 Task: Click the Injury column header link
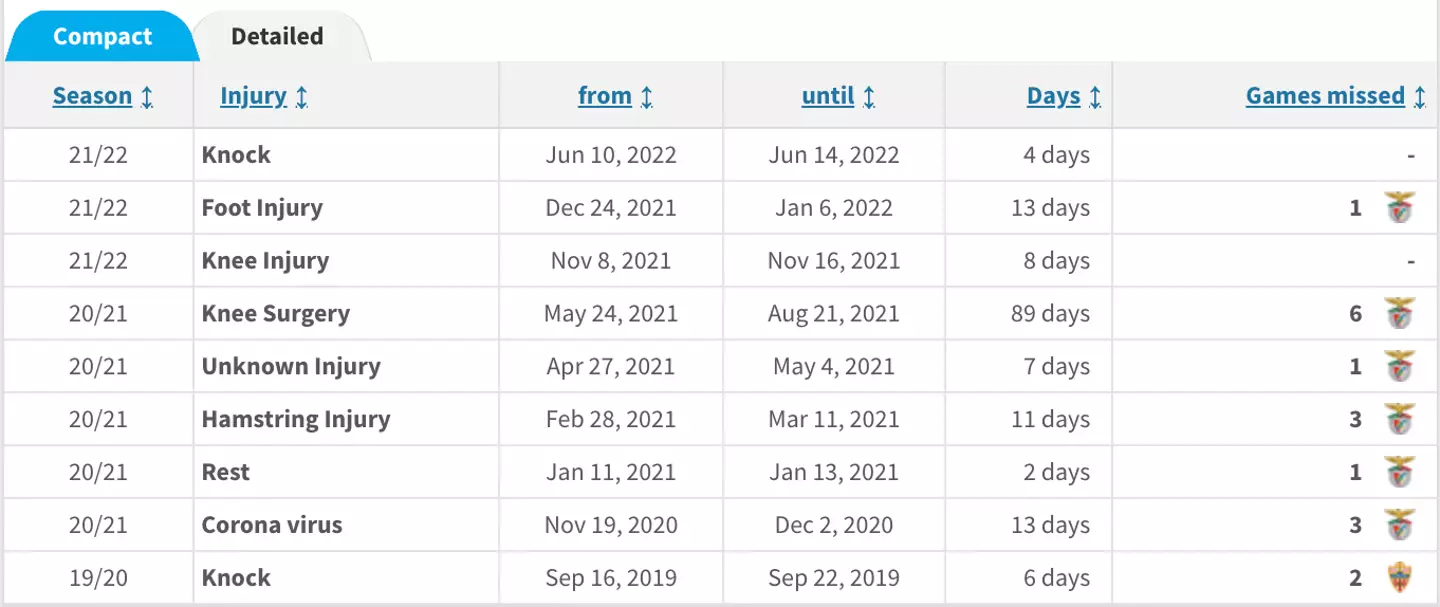(253, 96)
